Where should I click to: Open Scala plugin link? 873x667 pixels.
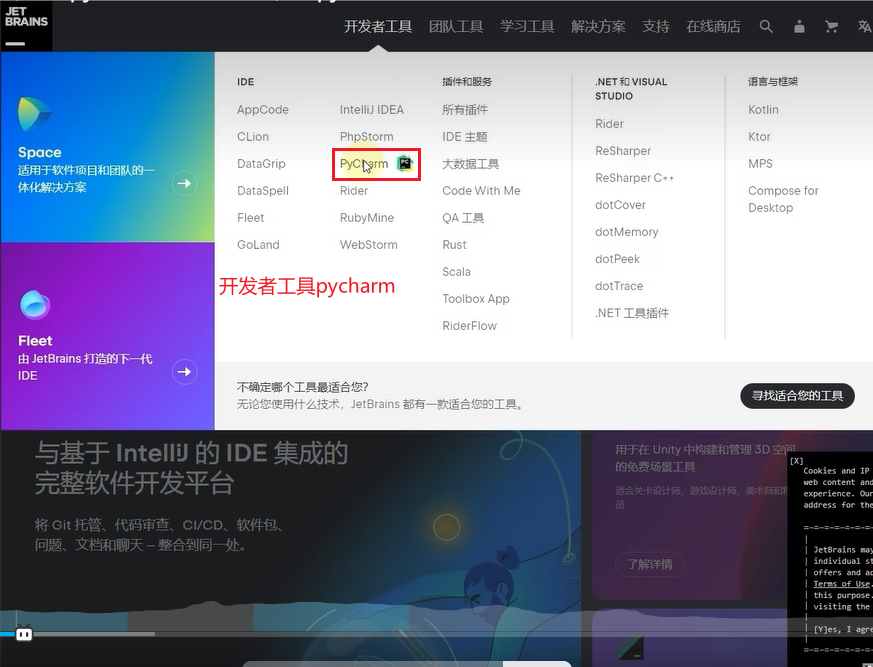tap(457, 272)
